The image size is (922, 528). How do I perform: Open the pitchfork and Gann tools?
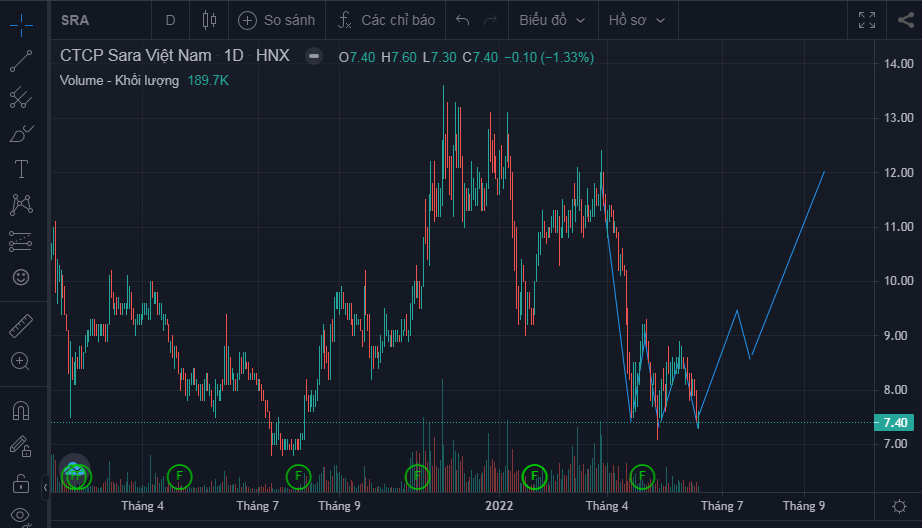20,97
